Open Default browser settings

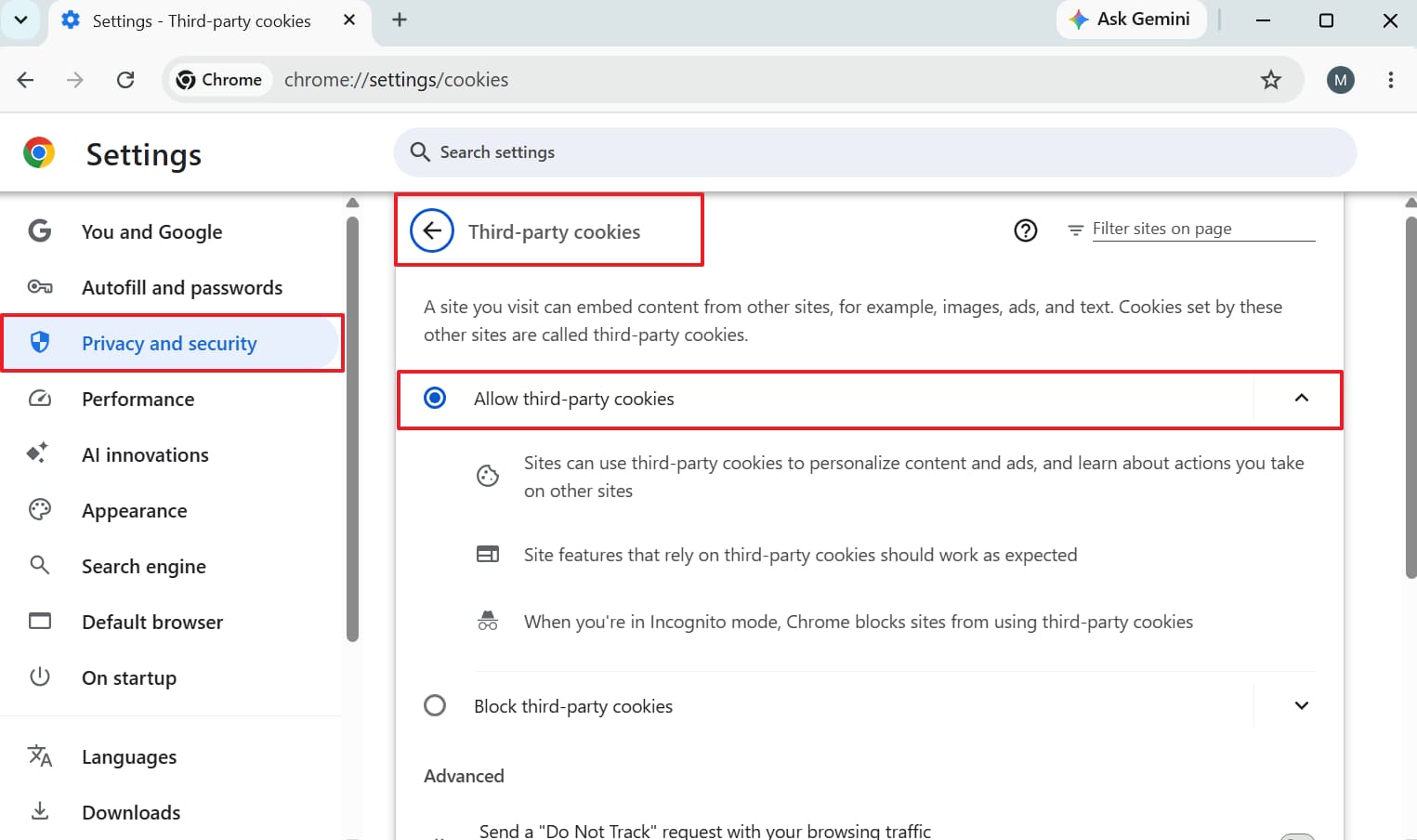172,622
